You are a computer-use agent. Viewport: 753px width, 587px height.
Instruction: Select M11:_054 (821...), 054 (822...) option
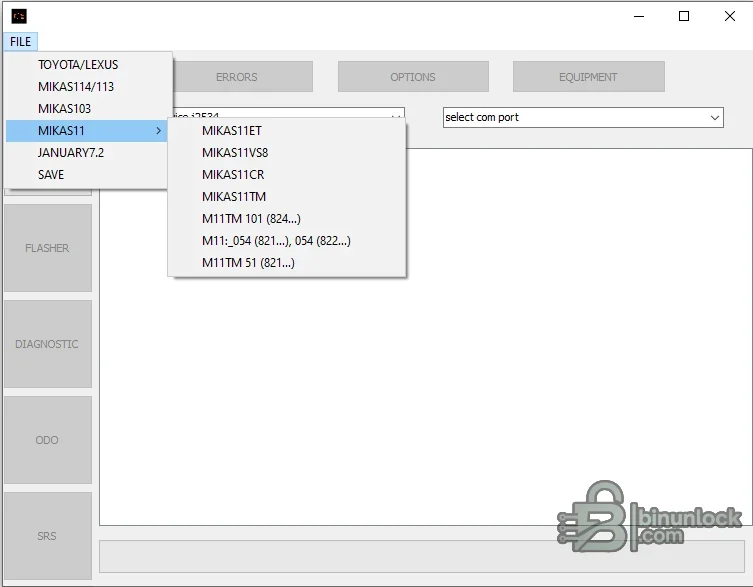287,241
